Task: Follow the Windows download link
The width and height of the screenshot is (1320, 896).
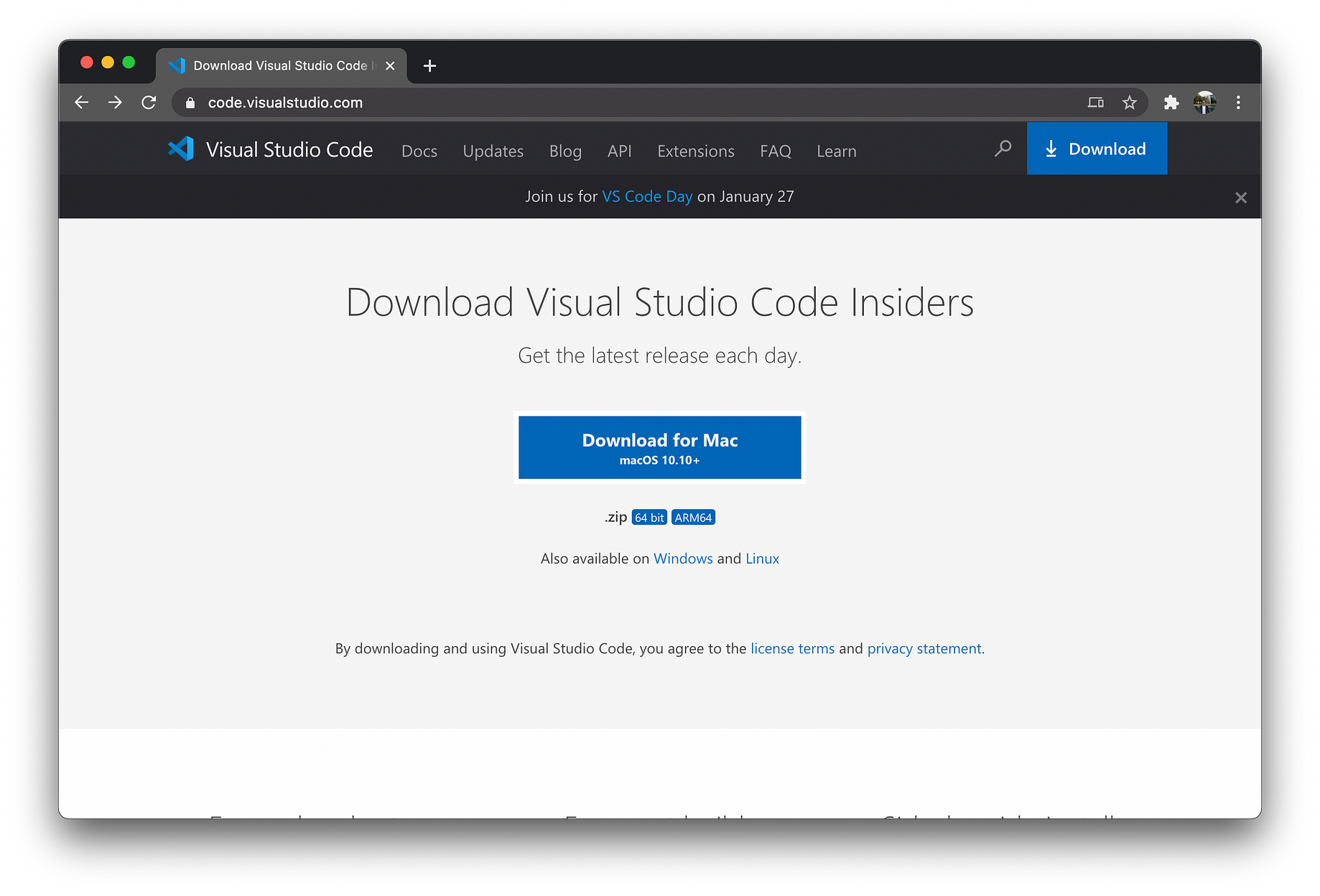Action: pos(683,559)
